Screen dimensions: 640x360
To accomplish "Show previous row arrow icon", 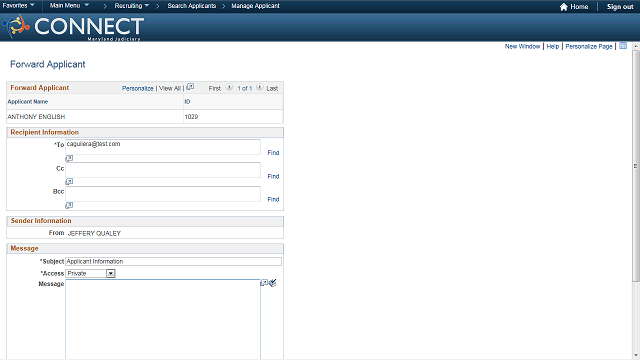I will pyautogui.click(x=229, y=87).
